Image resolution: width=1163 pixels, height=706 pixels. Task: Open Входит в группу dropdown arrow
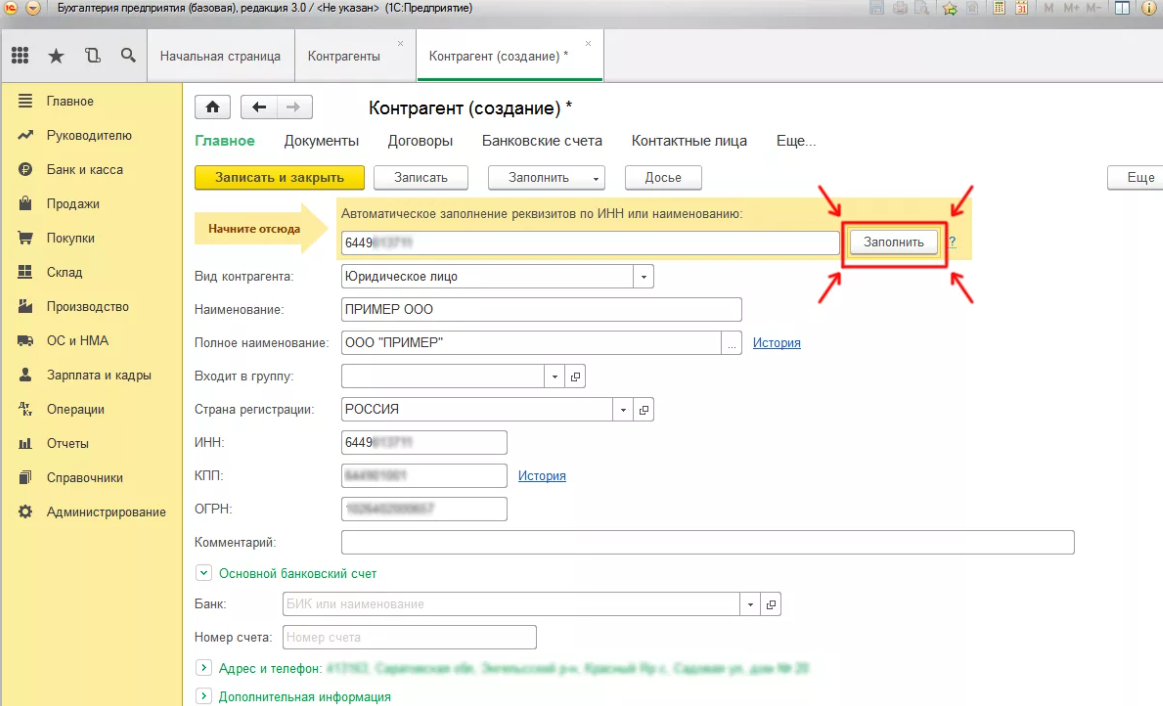pyautogui.click(x=554, y=377)
